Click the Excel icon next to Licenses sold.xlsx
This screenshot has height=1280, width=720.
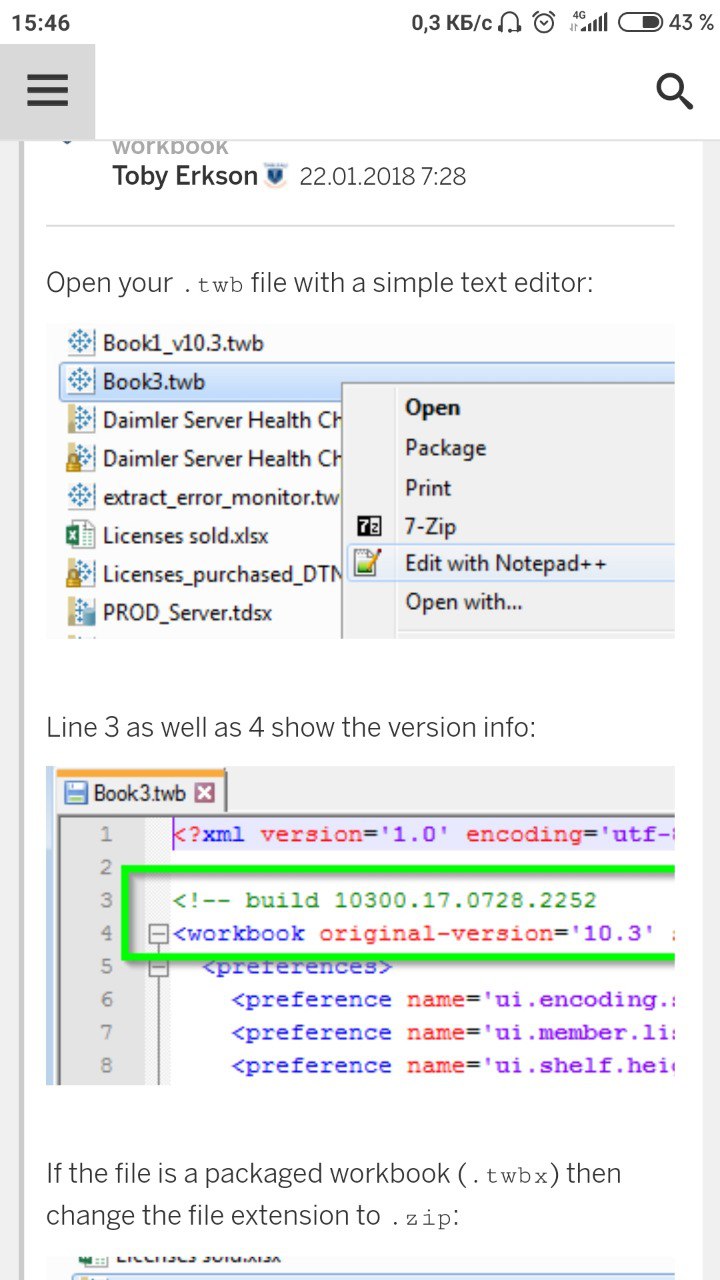[78, 535]
